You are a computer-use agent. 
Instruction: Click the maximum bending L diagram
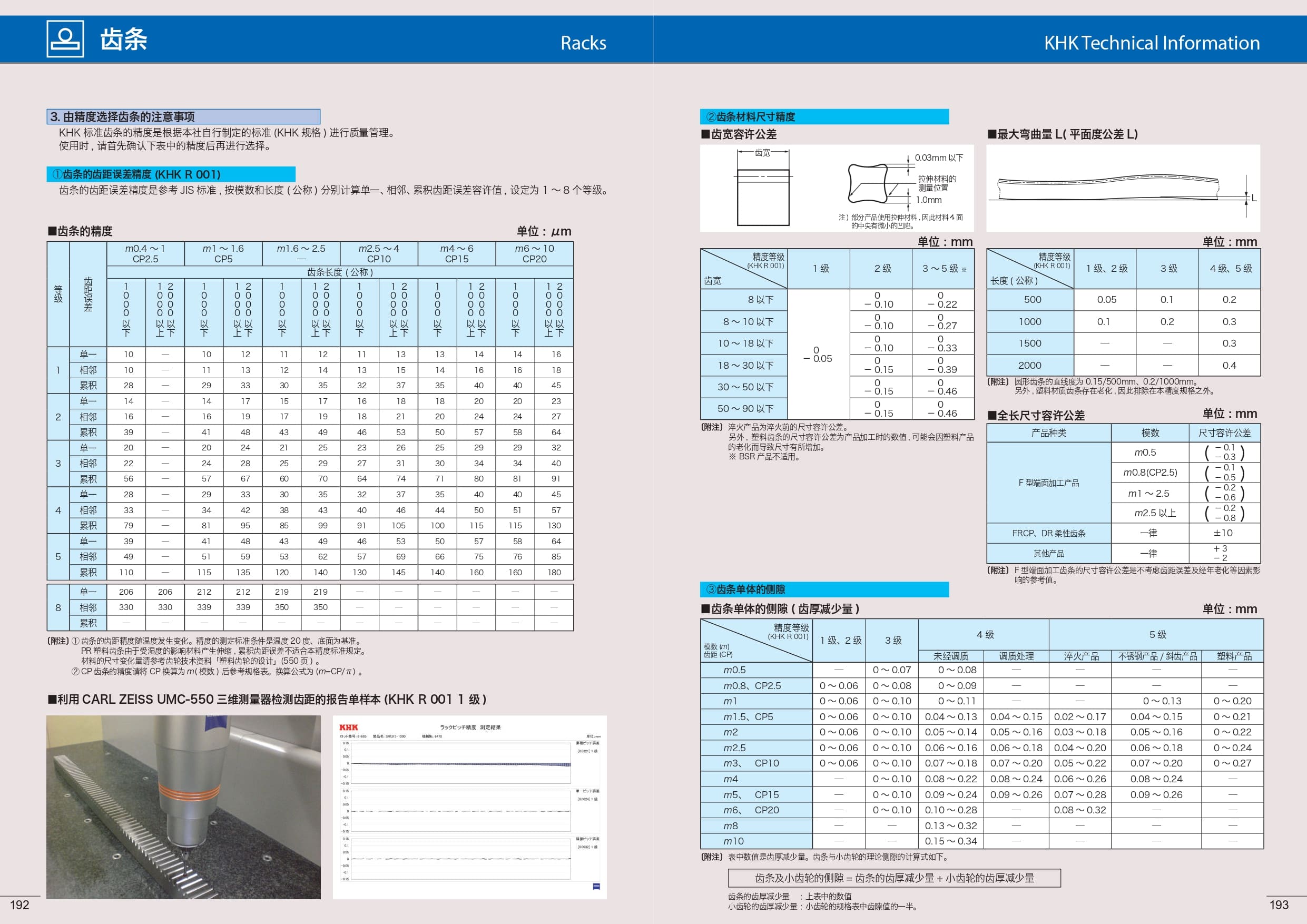click(x=1123, y=188)
